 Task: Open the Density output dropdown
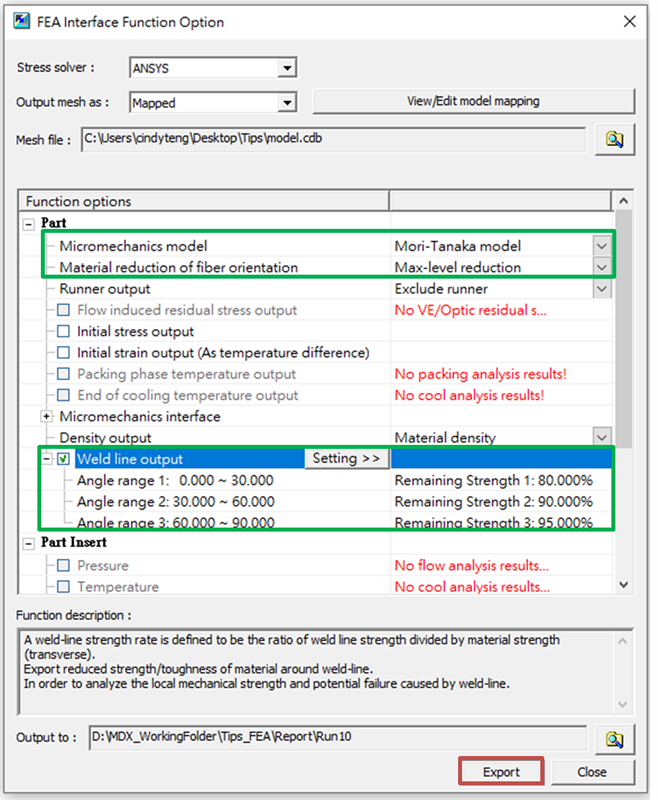[600, 437]
